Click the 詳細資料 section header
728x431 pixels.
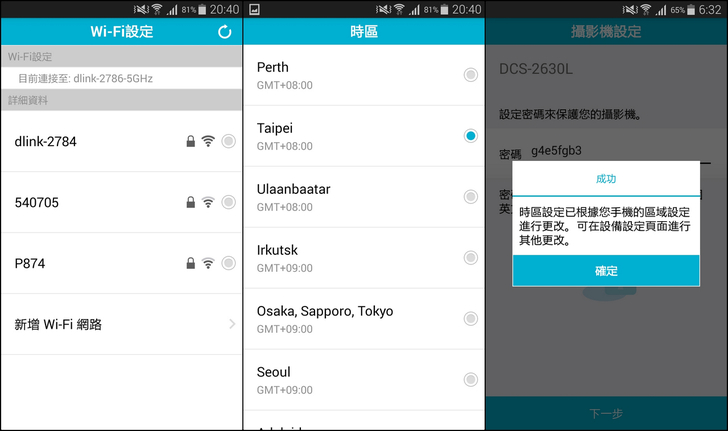pos(28,100)
